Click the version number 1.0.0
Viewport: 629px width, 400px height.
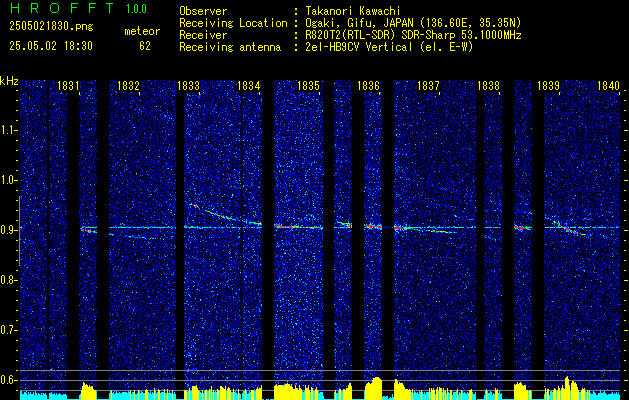[136, 8]
